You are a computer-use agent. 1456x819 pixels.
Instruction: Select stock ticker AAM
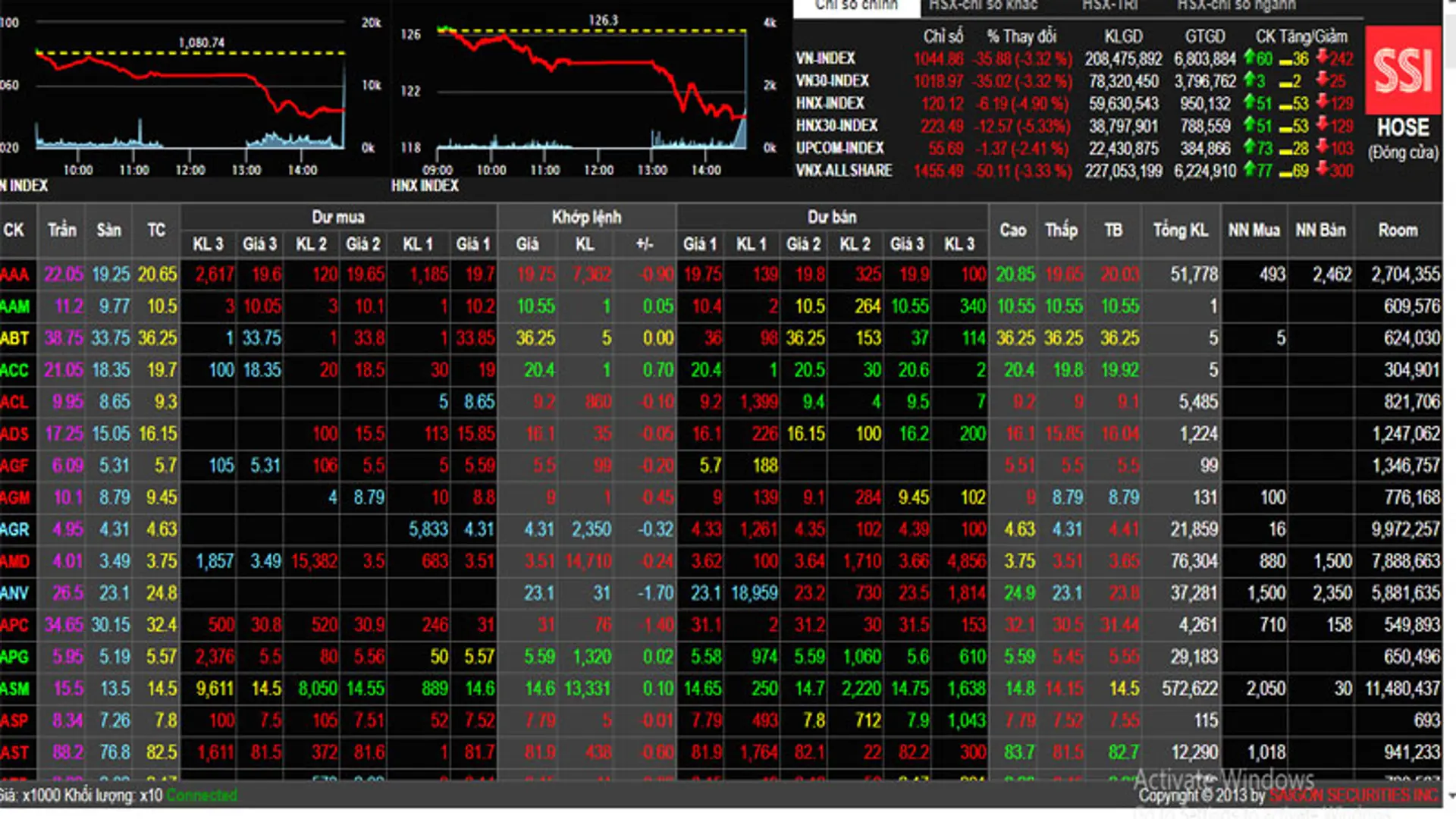tap(14, 306)
